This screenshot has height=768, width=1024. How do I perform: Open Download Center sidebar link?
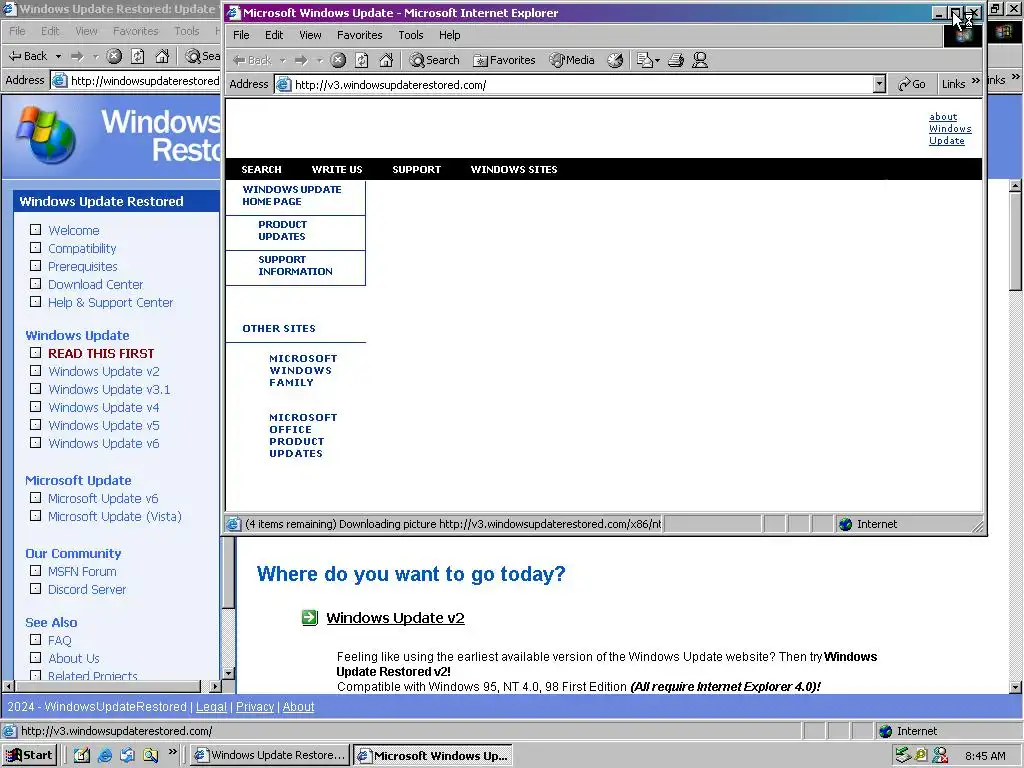point(95,285)
